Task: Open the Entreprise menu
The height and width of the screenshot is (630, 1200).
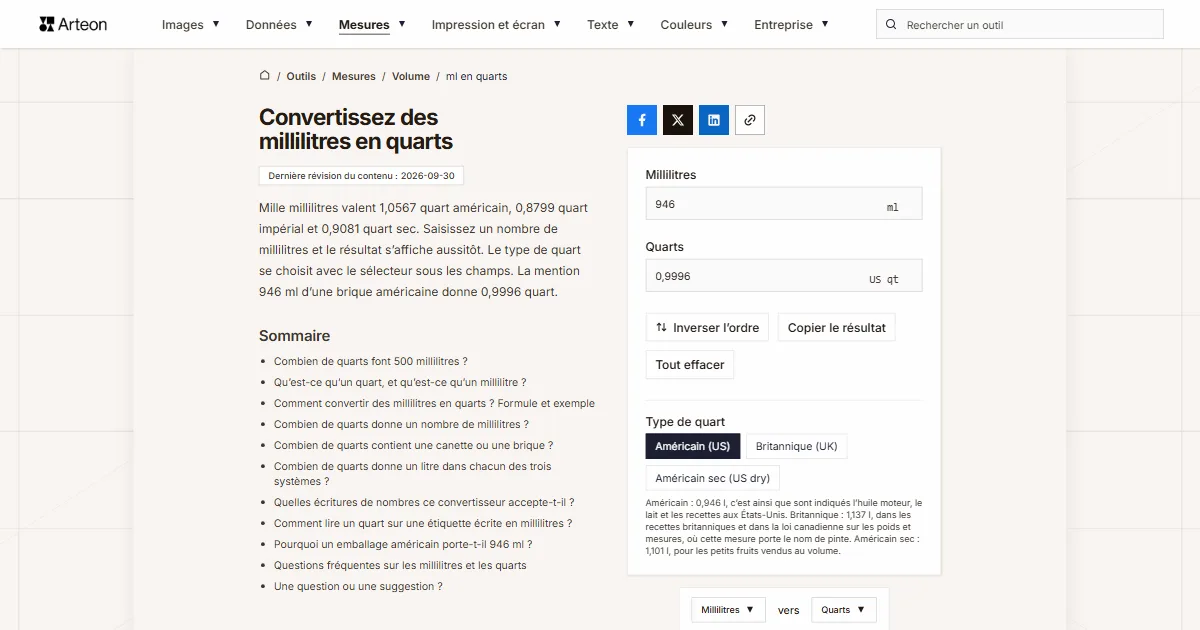Action: pos(791,24)
